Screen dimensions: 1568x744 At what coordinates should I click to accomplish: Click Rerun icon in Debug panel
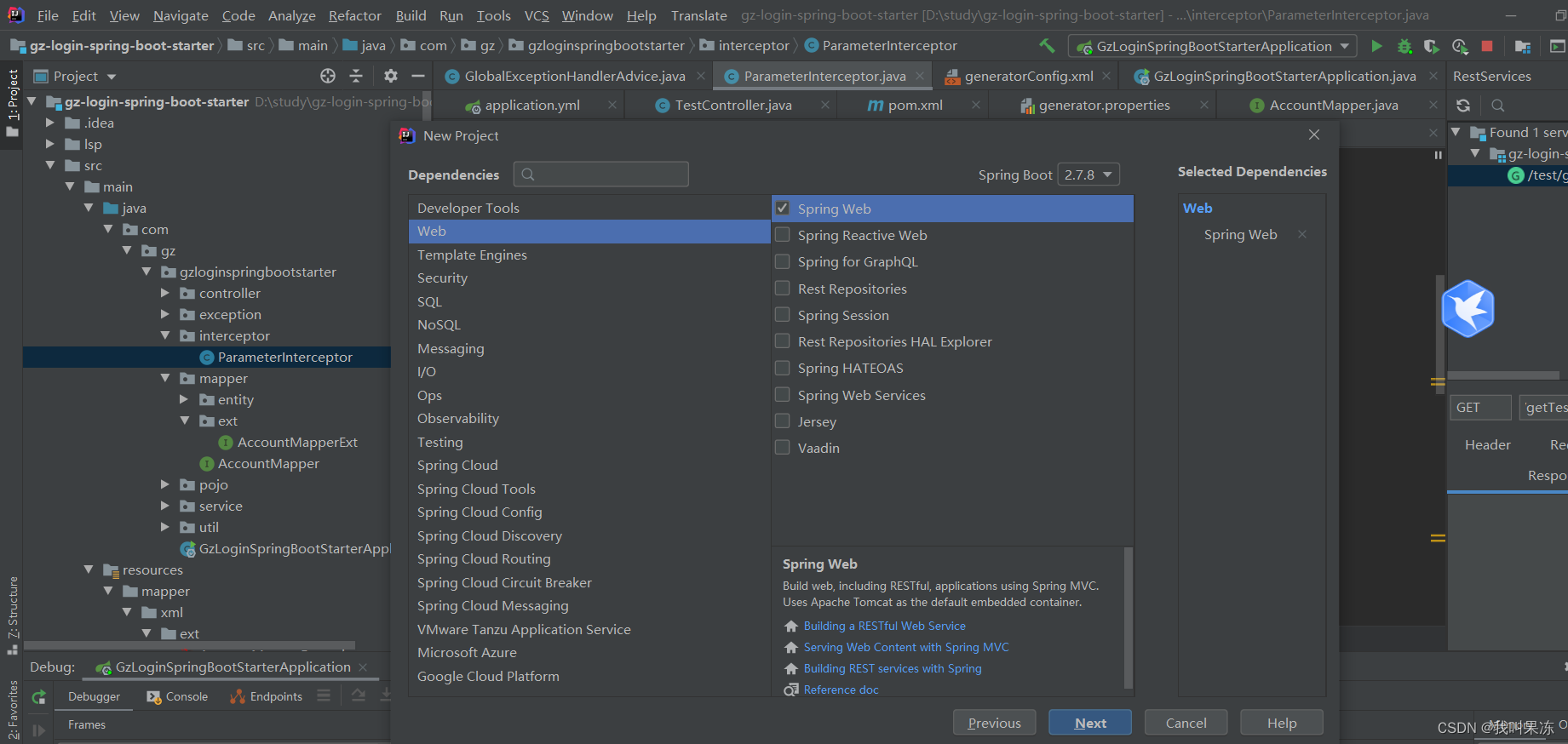pos(38,697)
